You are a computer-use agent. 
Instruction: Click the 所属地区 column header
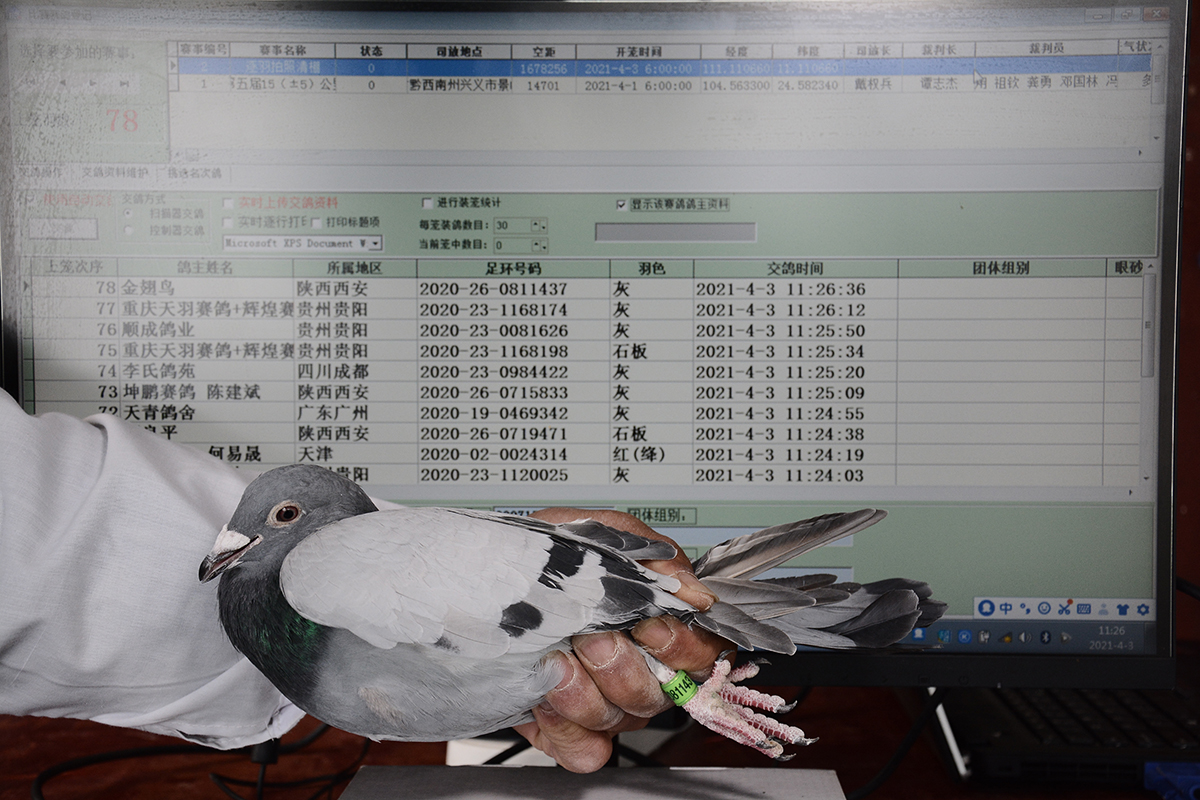pyautogui.click(x=355, y=268)
